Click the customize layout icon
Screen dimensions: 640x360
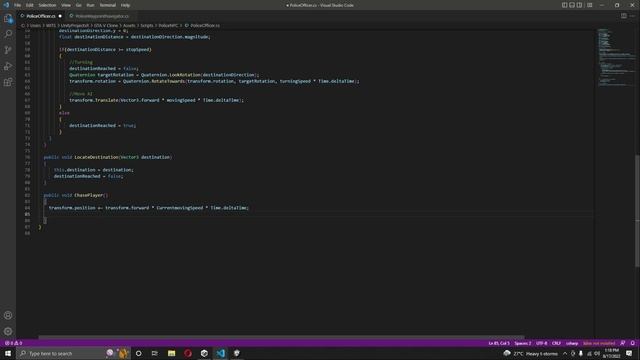[590, 5]
